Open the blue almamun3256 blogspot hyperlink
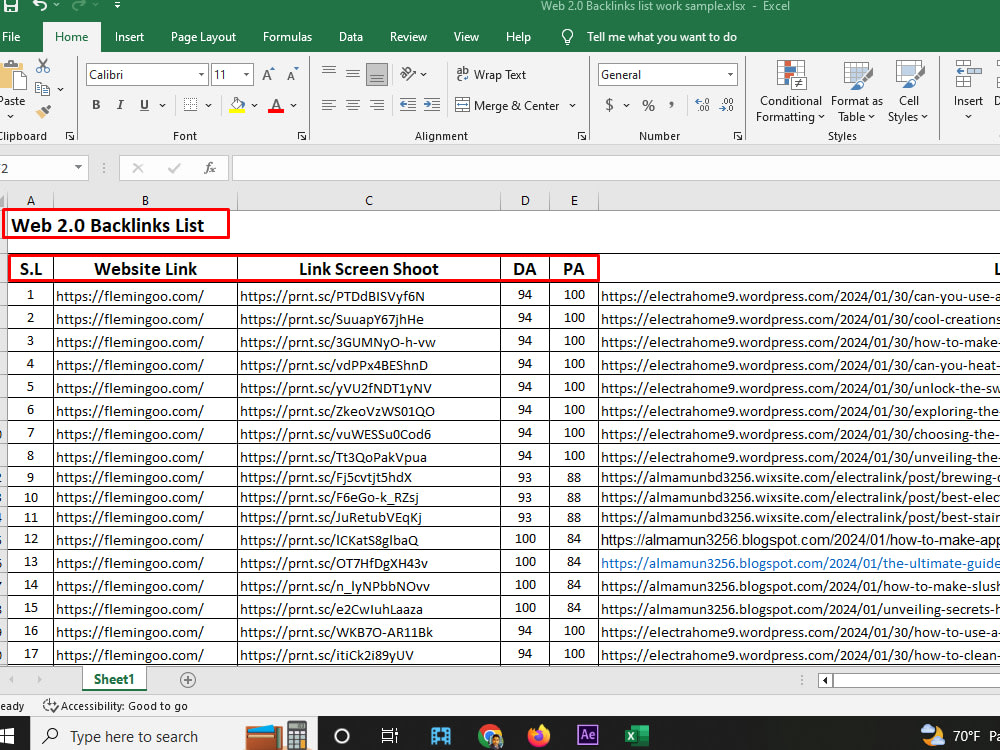Image resolution: width=1000 pixels, height=750 pixels. click(x=800, y=563)
